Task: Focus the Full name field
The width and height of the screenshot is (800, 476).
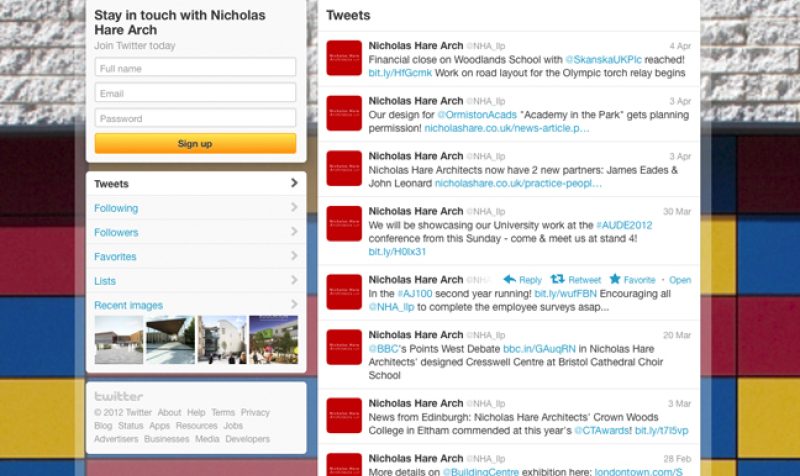Action: [195, 68]
